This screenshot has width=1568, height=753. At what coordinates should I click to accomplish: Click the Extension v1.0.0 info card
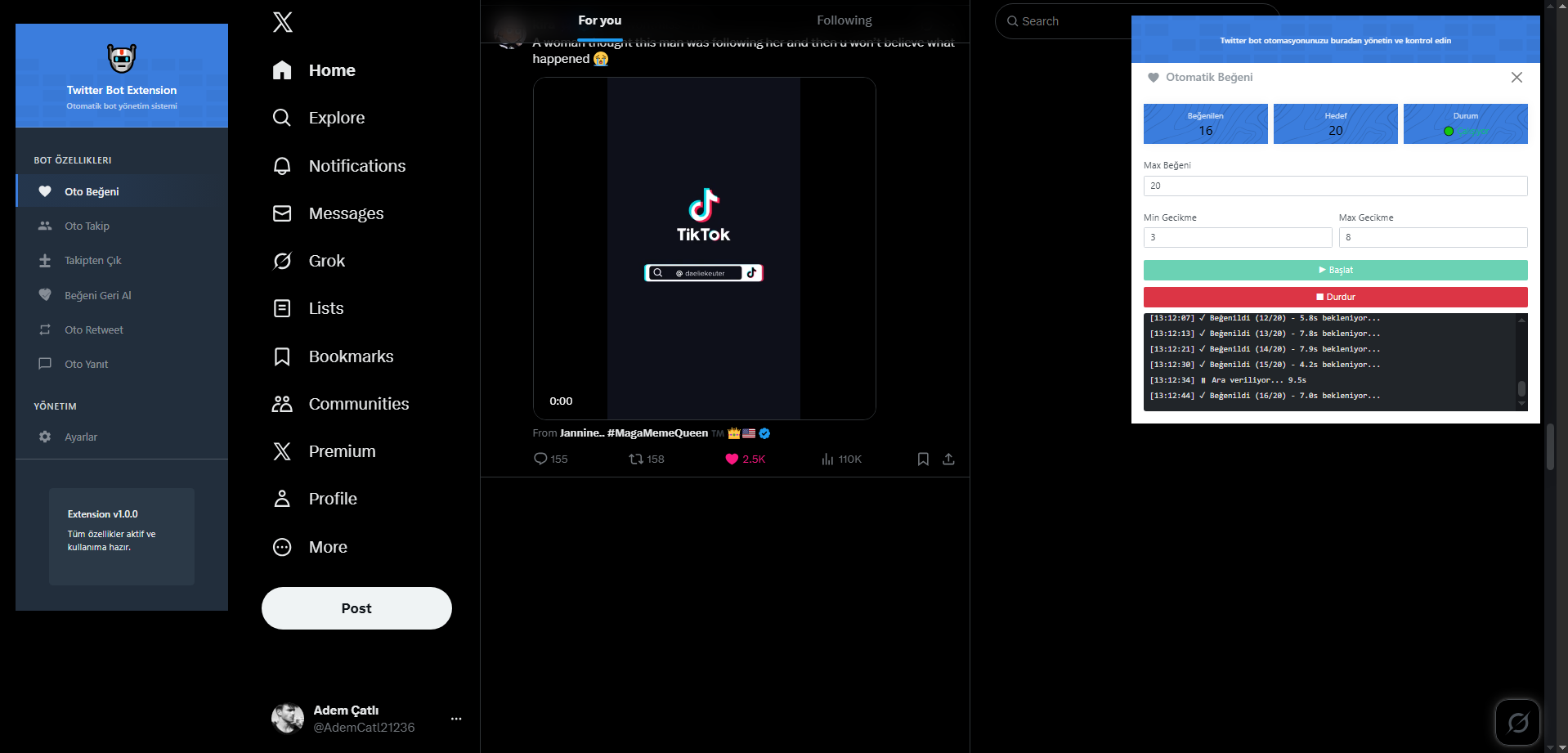point(122,536)
